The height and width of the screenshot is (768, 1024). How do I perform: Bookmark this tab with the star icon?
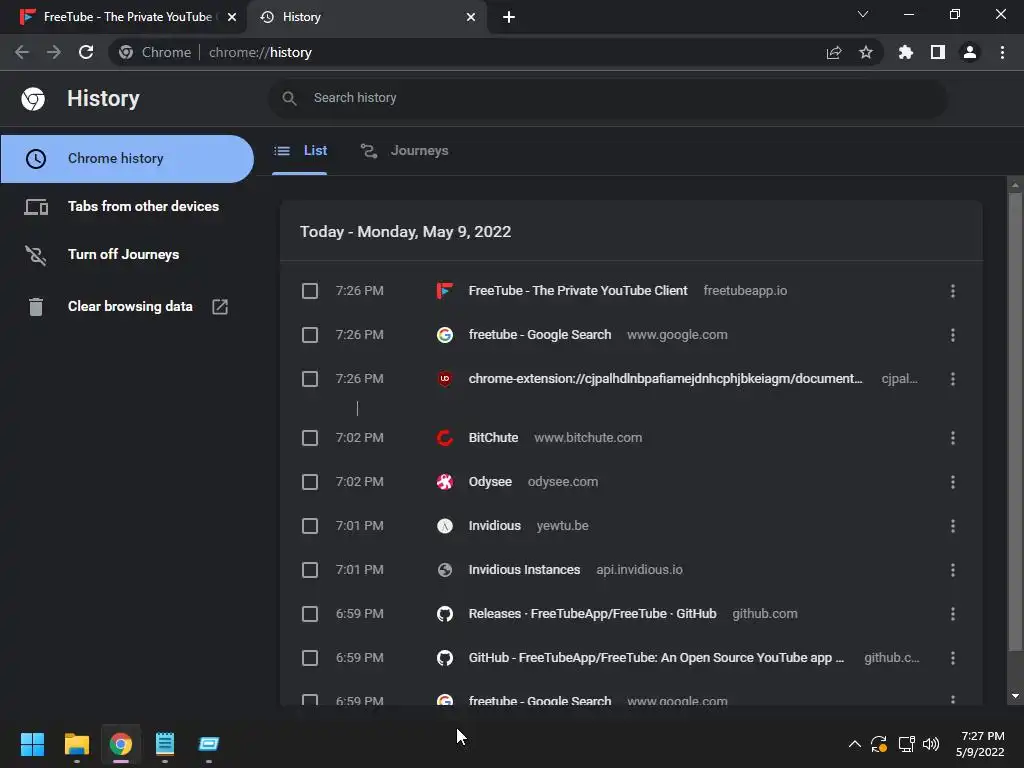(x=865, y=52)
